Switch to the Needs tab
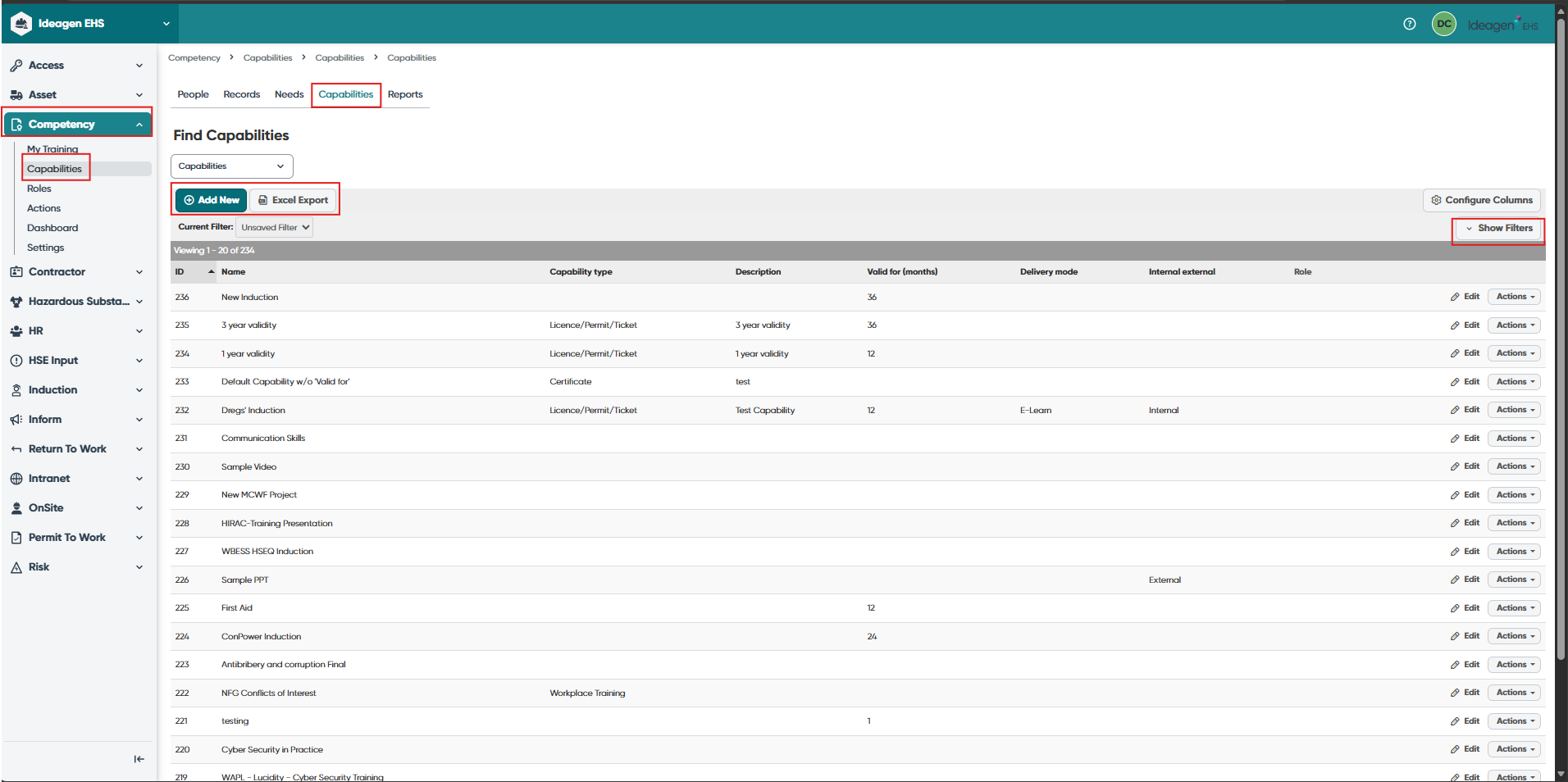The width and height of the screenshot is (1568, 782). (x=289, y=95)
